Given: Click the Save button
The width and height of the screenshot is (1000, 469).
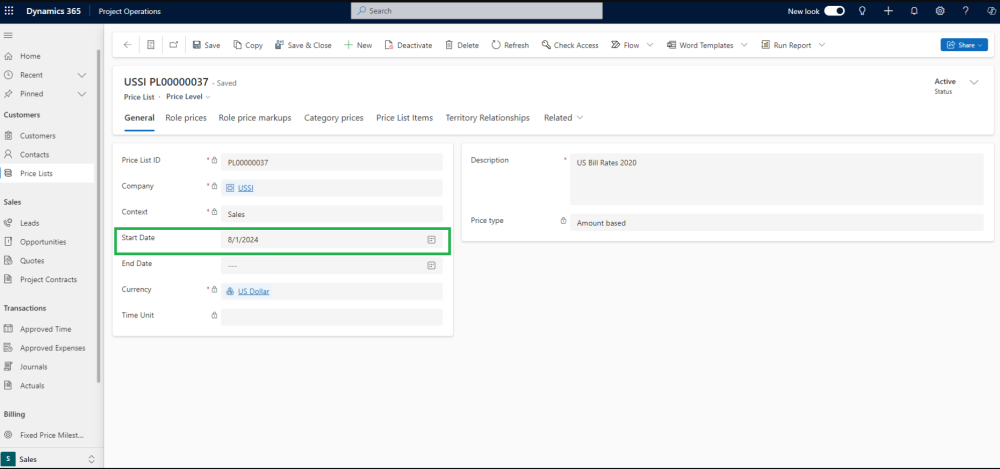Looking at the screenshot, I should coord(206,45).
